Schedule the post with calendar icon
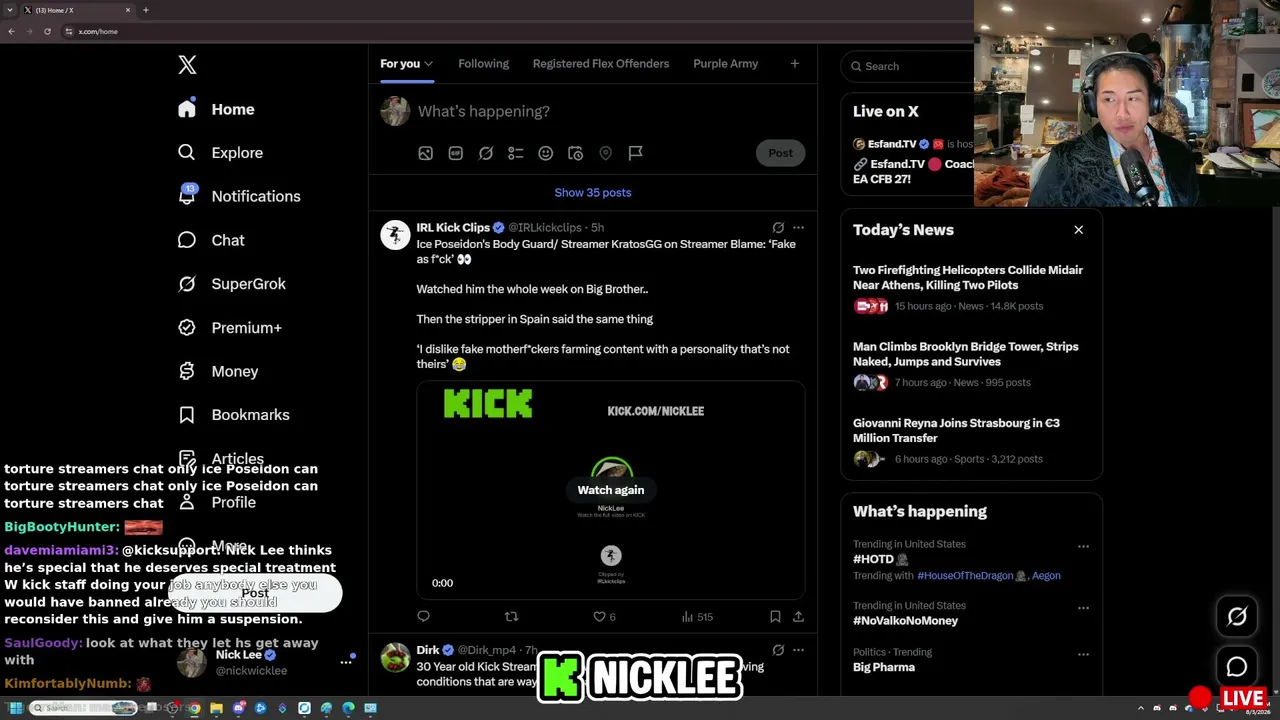Viewport: 1280px width, 720px height. click(x=576, y=153)
